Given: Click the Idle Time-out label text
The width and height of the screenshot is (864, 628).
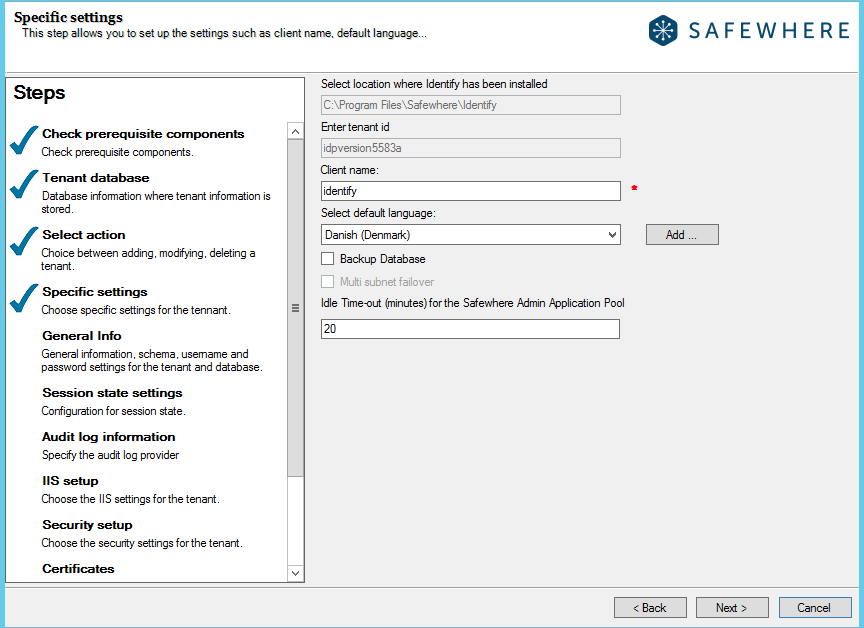Looking at the screenshot, I should click(473, 303).
